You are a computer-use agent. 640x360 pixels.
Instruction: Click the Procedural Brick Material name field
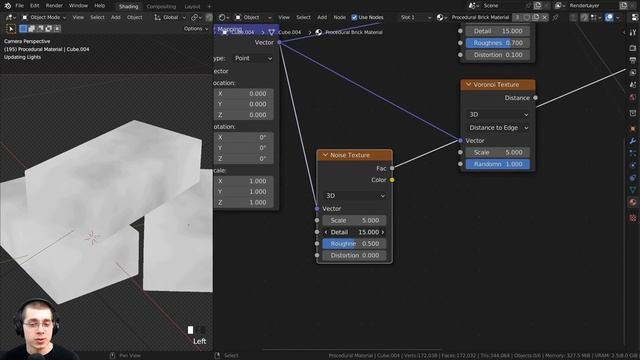(480, 17)
